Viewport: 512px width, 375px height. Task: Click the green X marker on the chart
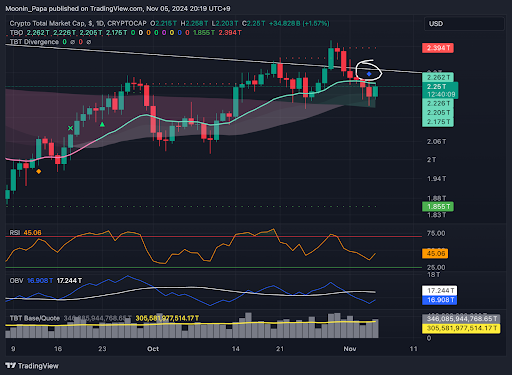pos(70,128)
